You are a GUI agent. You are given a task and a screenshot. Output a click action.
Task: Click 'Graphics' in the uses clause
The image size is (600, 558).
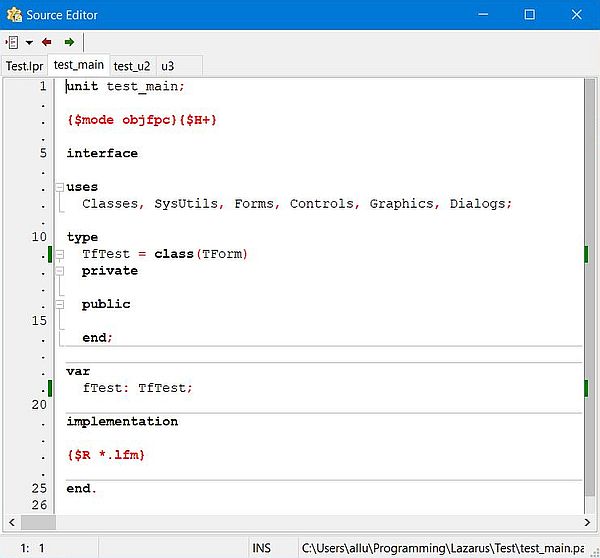click(x=401, y=204)
